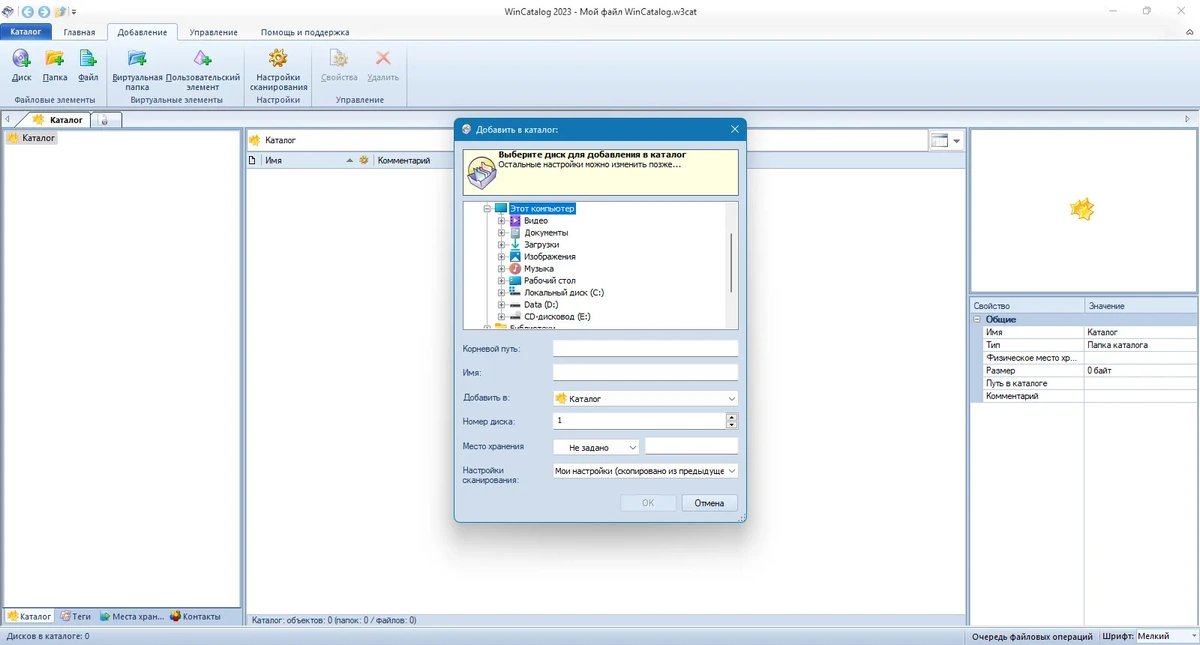Expand the Локальный диск (C:) tree node
1200x645 pixels.
pyautogui.click(x=502, y=293)
